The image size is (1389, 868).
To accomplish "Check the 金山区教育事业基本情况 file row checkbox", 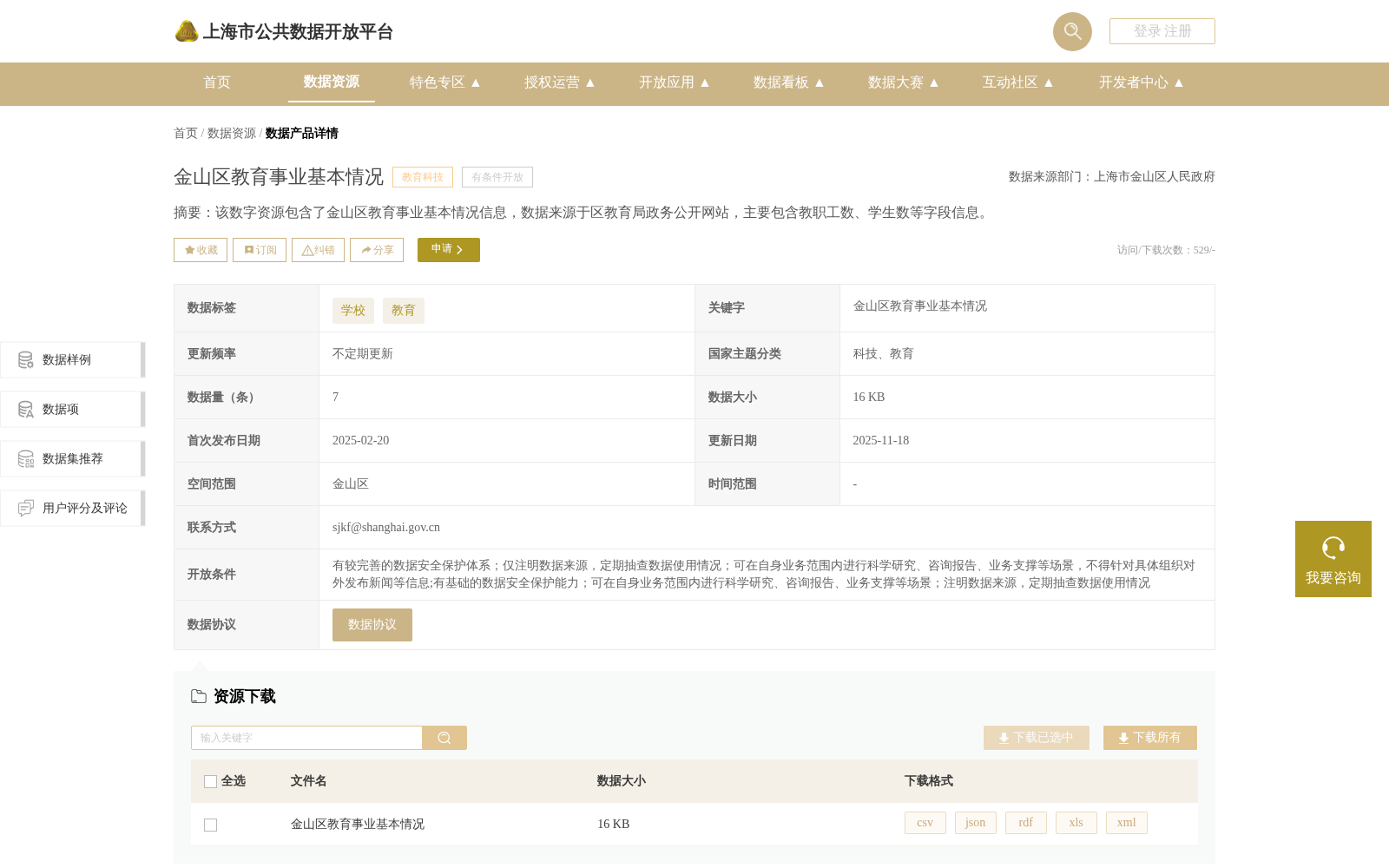I will tap(210, 825).
